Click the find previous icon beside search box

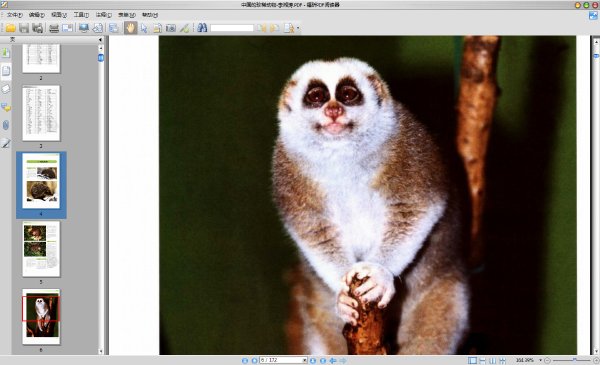(x=262, y=28)
